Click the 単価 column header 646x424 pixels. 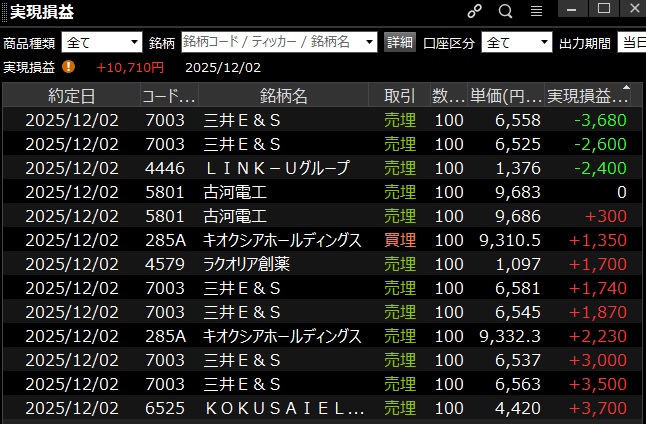(505, 96)
